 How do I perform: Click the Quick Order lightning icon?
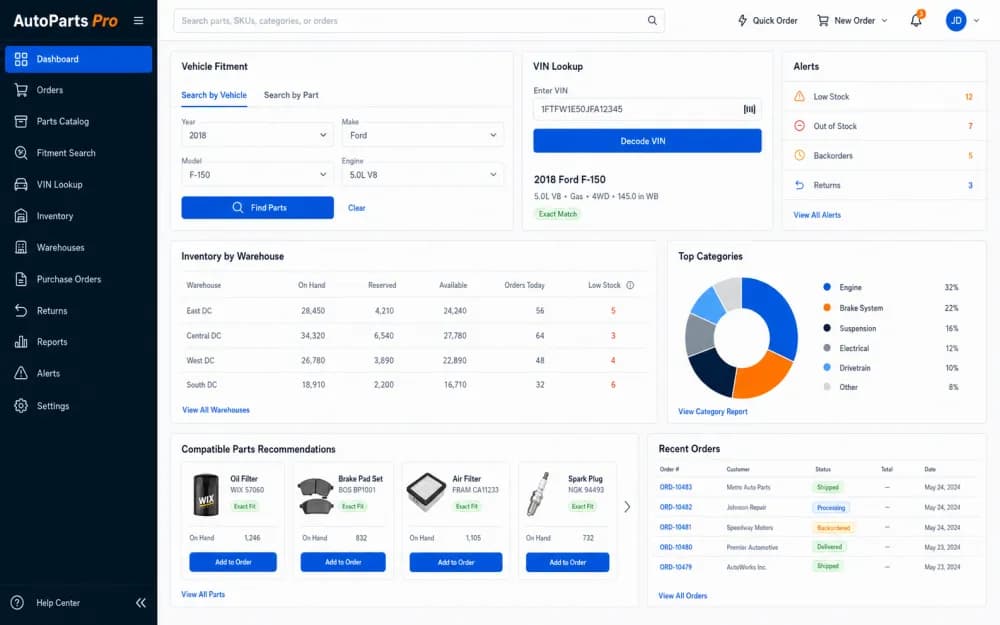tap(742, 20)
